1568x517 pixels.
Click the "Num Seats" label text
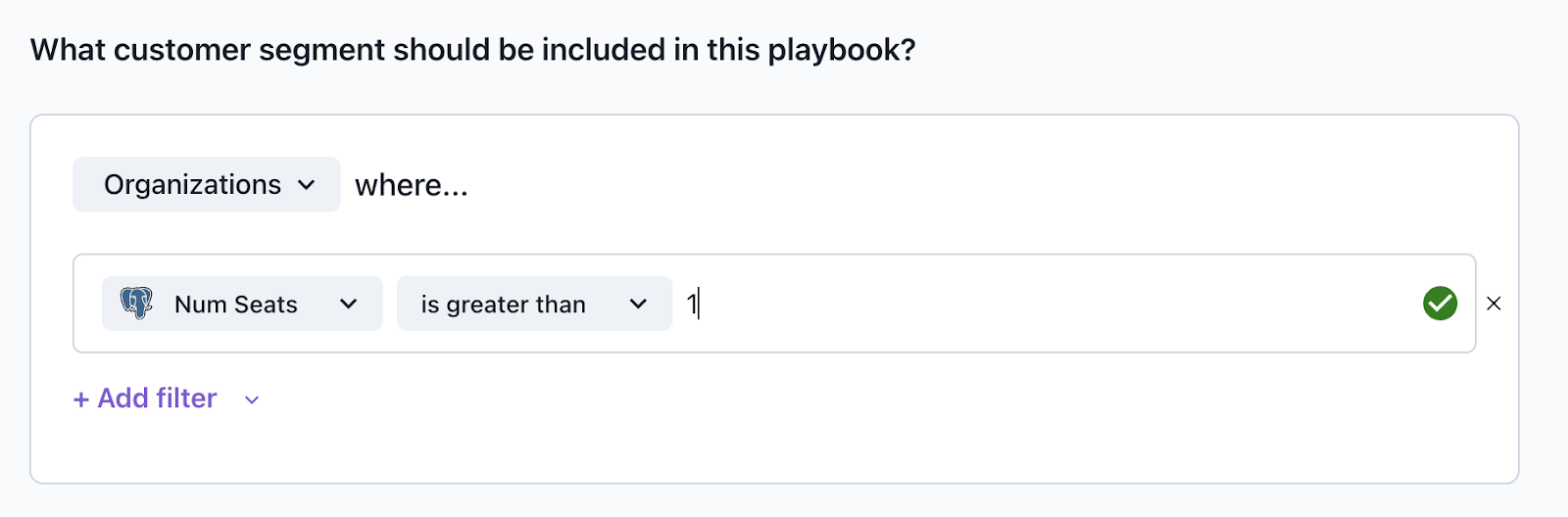235,305
